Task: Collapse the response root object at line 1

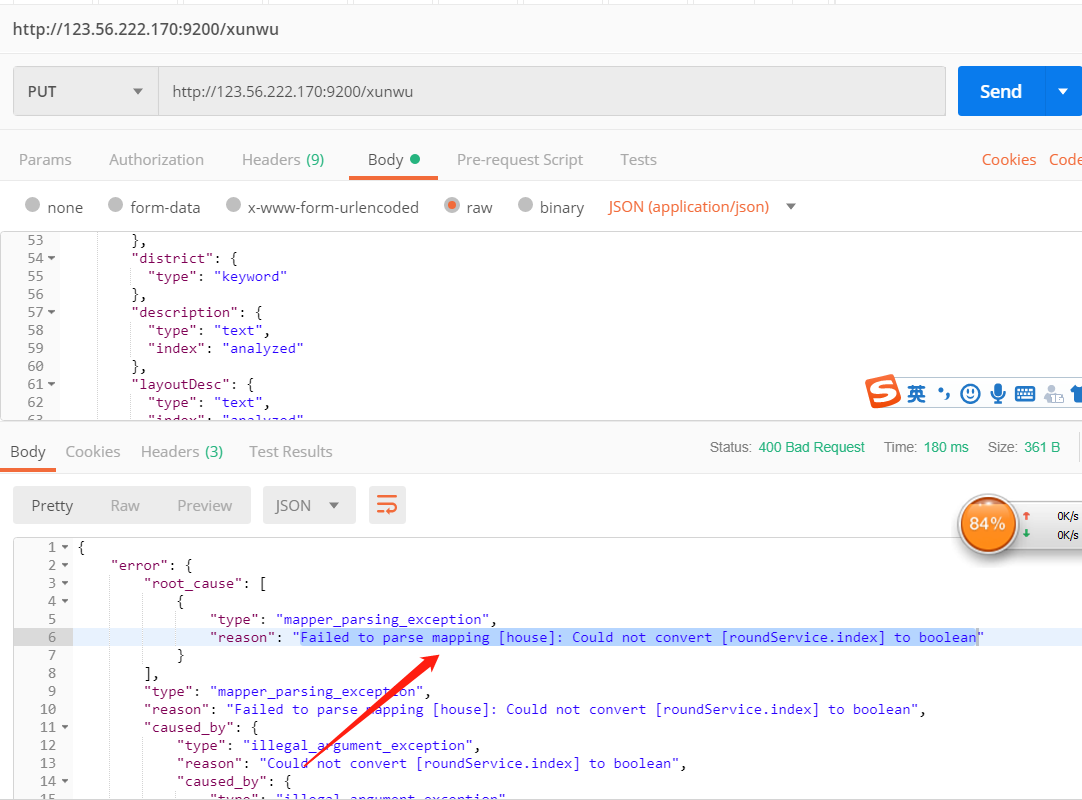Action: pyautogui.click(x=65, y=547)
